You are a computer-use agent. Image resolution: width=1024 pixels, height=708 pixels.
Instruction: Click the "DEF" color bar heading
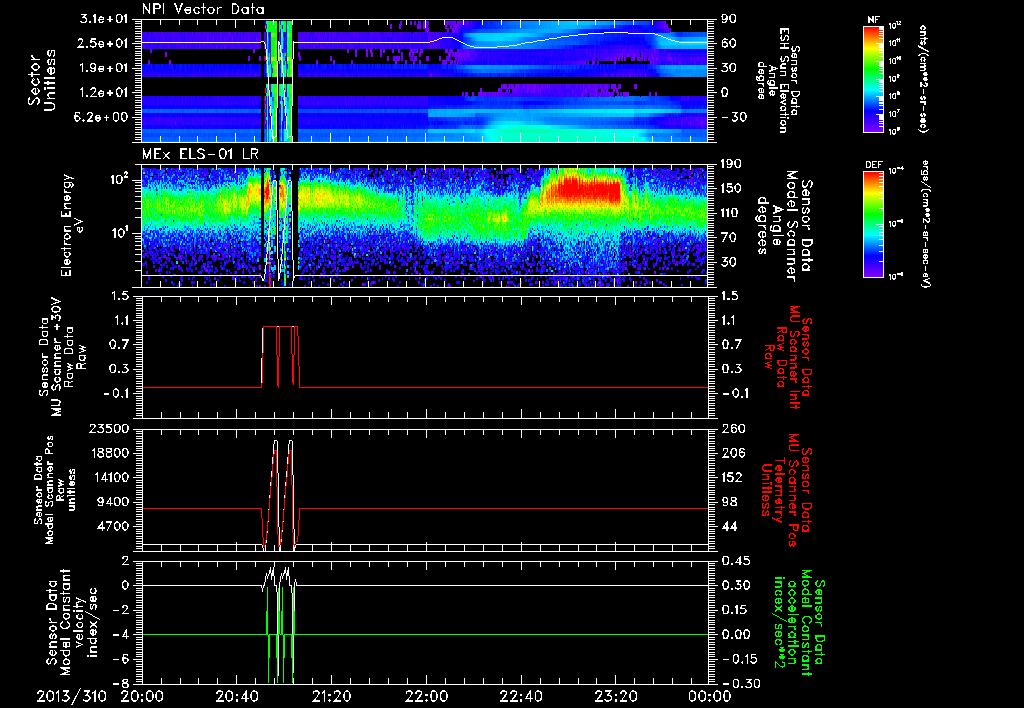(874, 165)
